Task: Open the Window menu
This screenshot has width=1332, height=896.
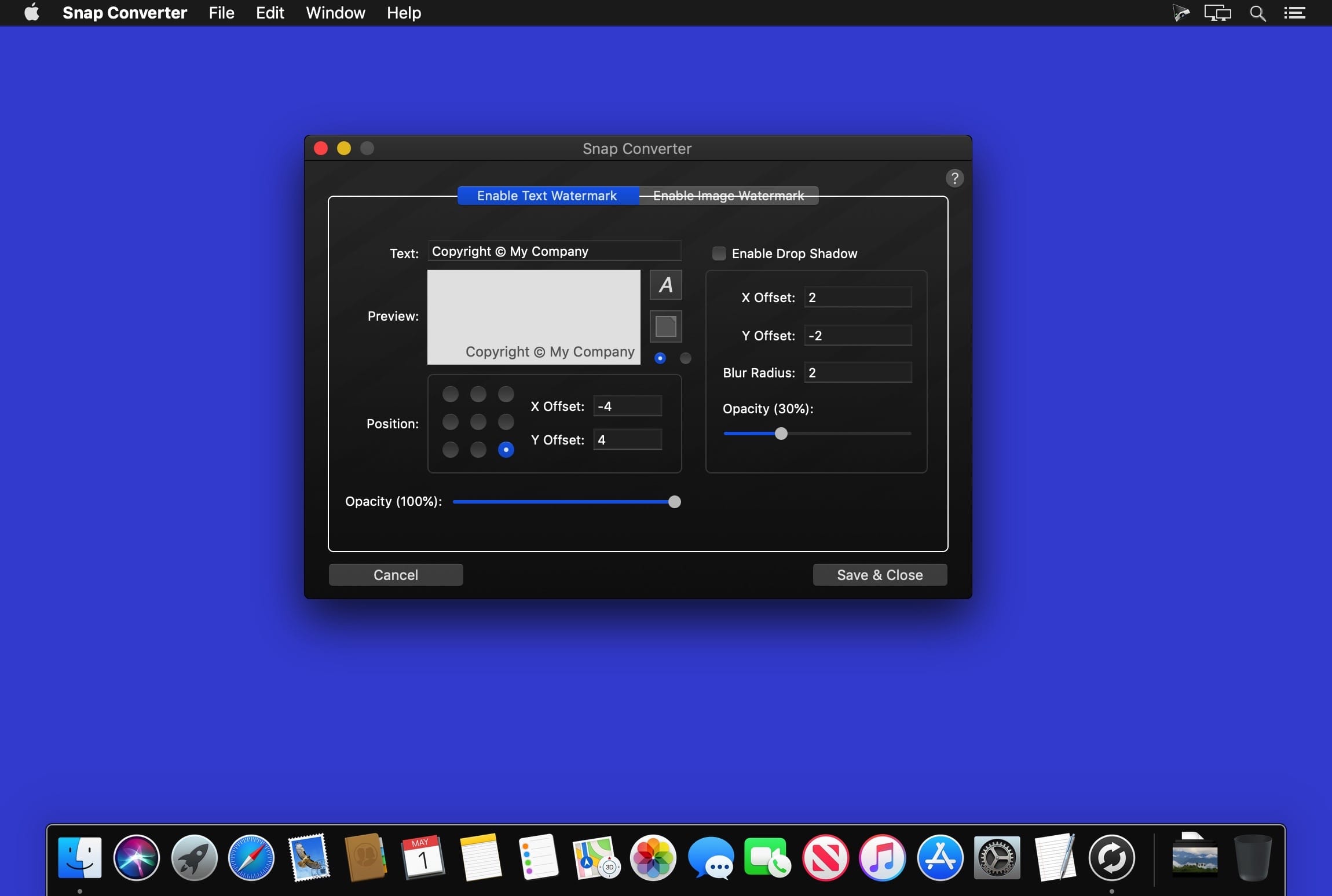Action: (335, 13)
